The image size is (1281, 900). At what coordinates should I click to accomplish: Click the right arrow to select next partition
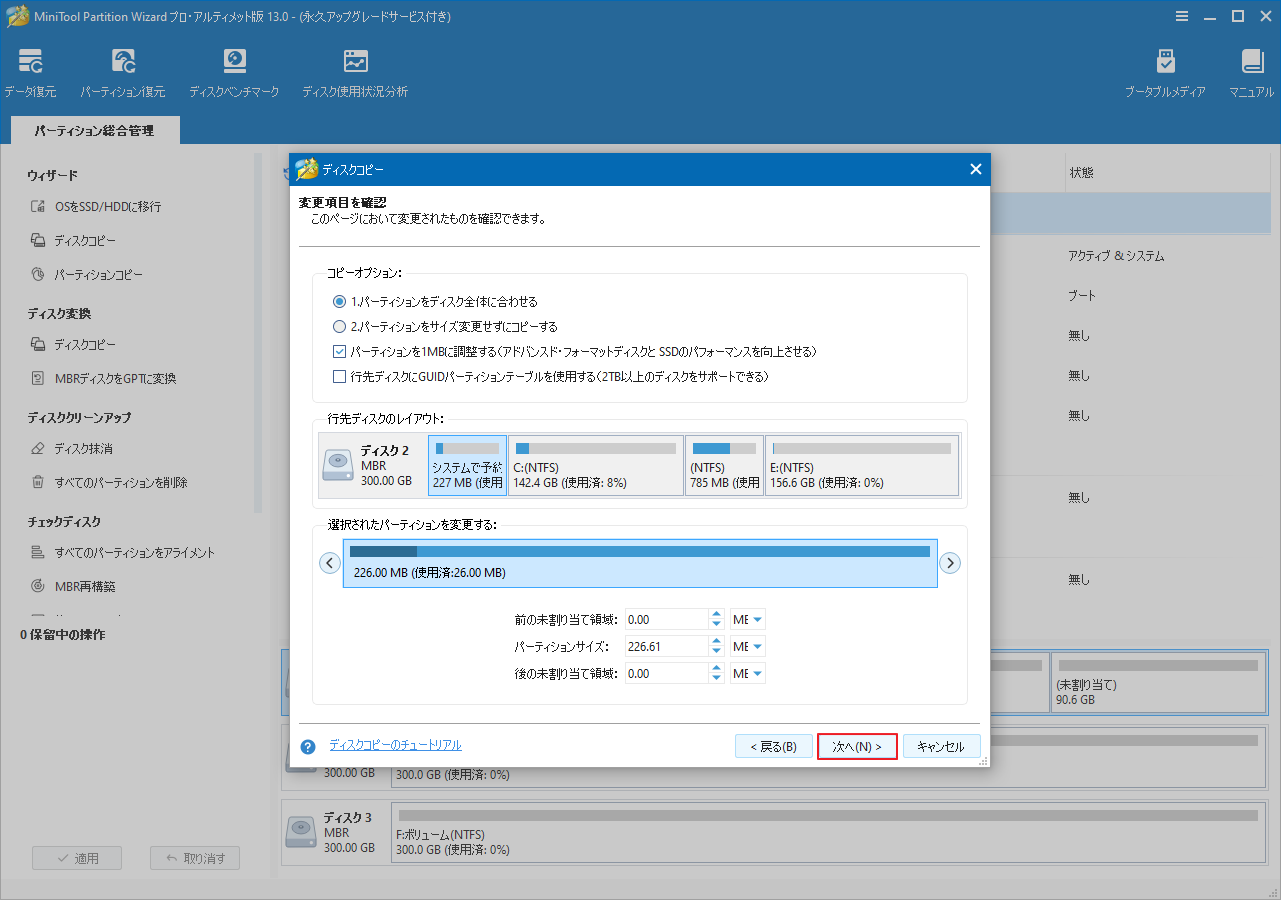click(x=950, y=563)
